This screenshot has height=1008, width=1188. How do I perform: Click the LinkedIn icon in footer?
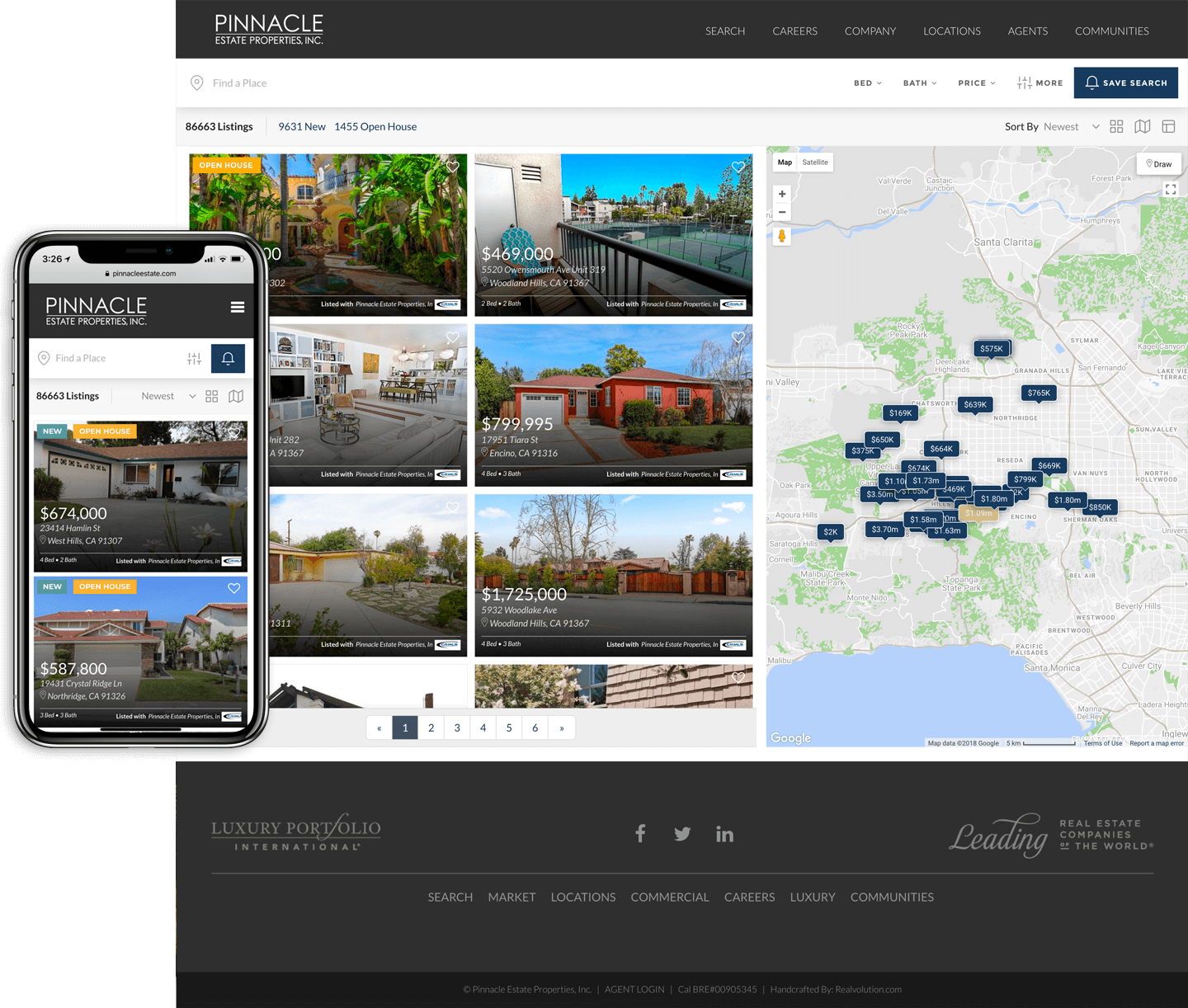click(724, 834)
